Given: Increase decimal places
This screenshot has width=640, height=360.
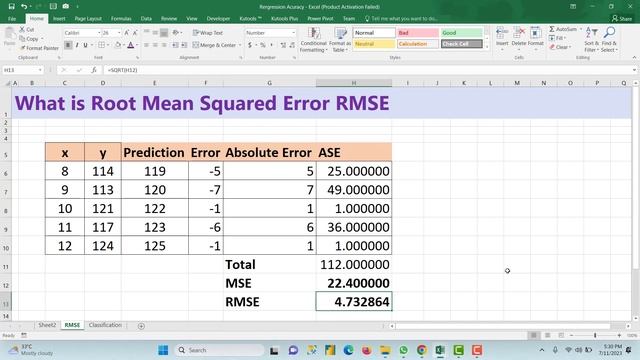Looking at the screenshot, I should point(283,45).
